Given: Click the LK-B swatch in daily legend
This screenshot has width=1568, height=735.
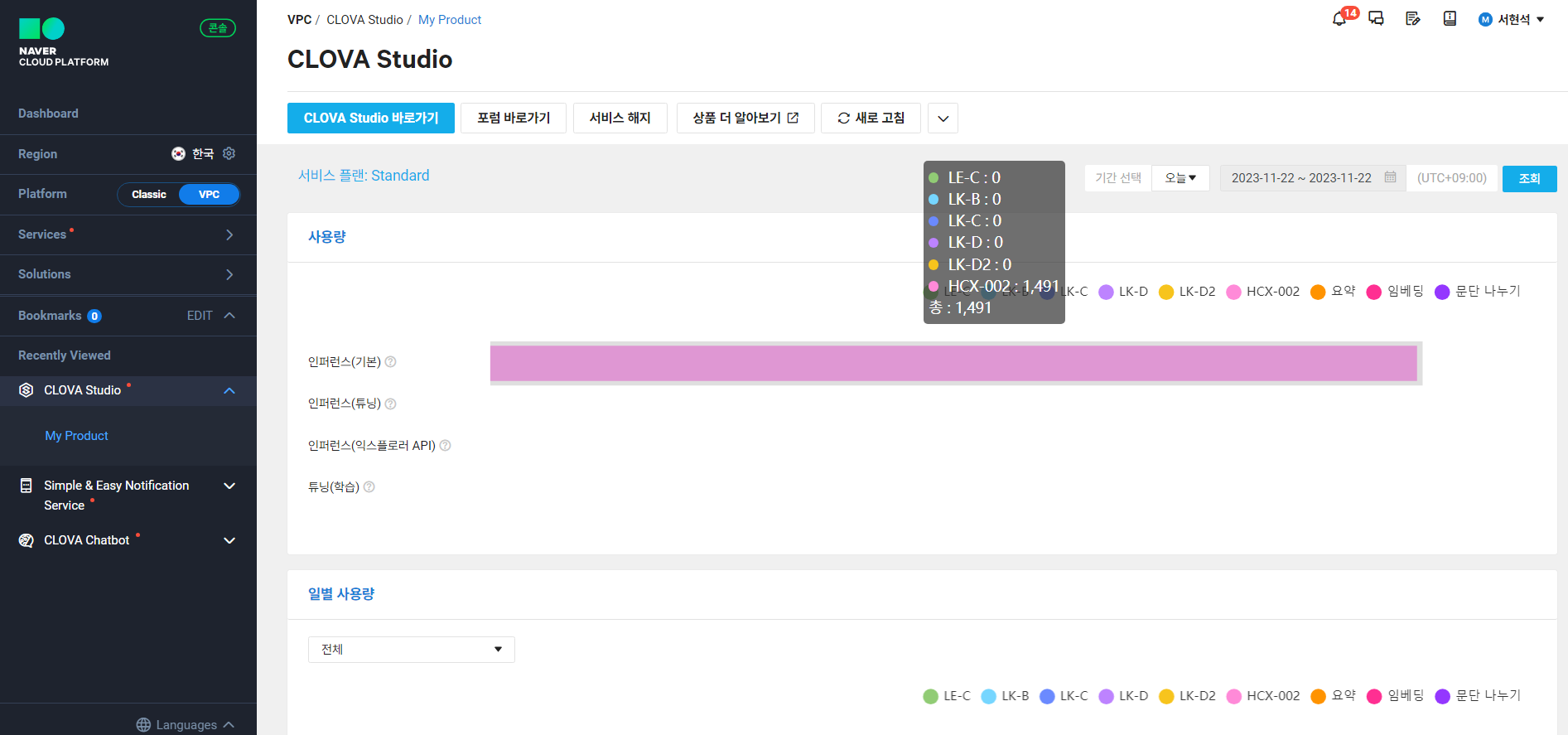Looking at the screenshot, I should pos(988,697).
